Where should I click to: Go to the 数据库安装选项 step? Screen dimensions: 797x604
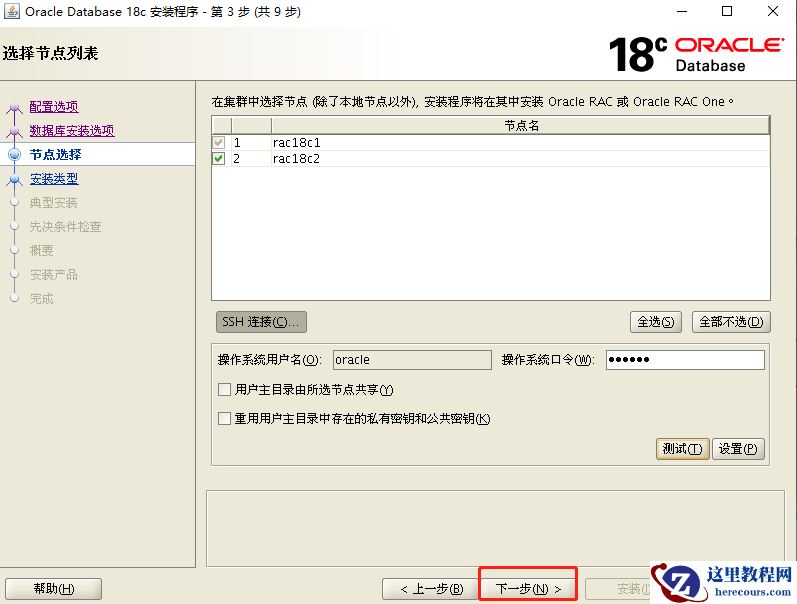point(72,131)
